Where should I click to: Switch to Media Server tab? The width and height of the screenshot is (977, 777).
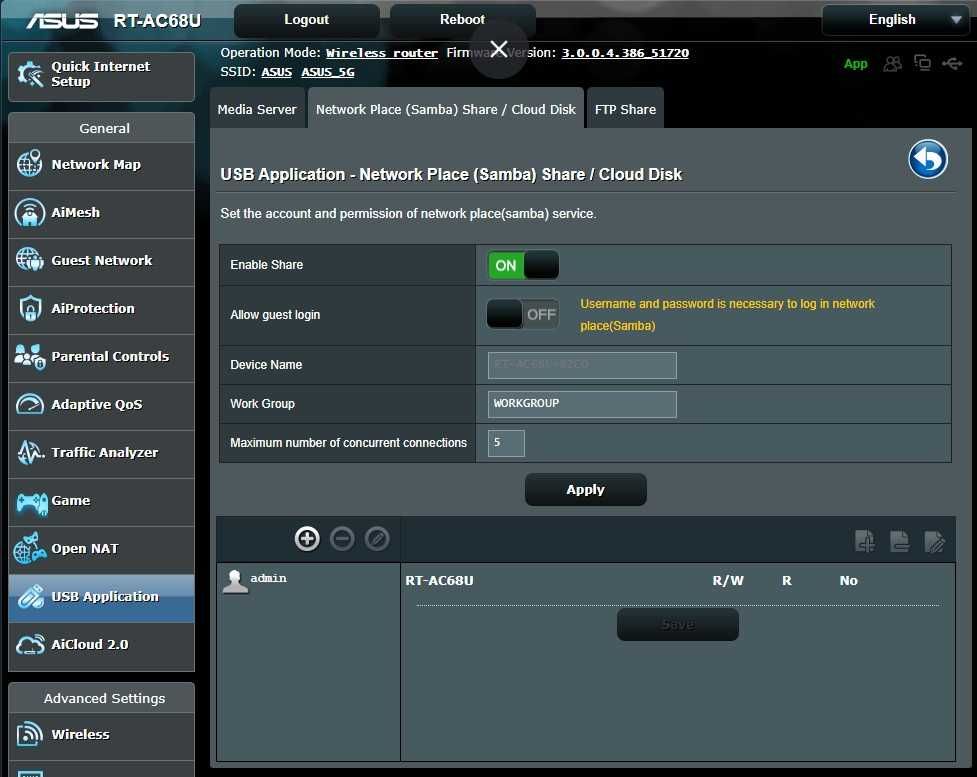coord(257,110)
